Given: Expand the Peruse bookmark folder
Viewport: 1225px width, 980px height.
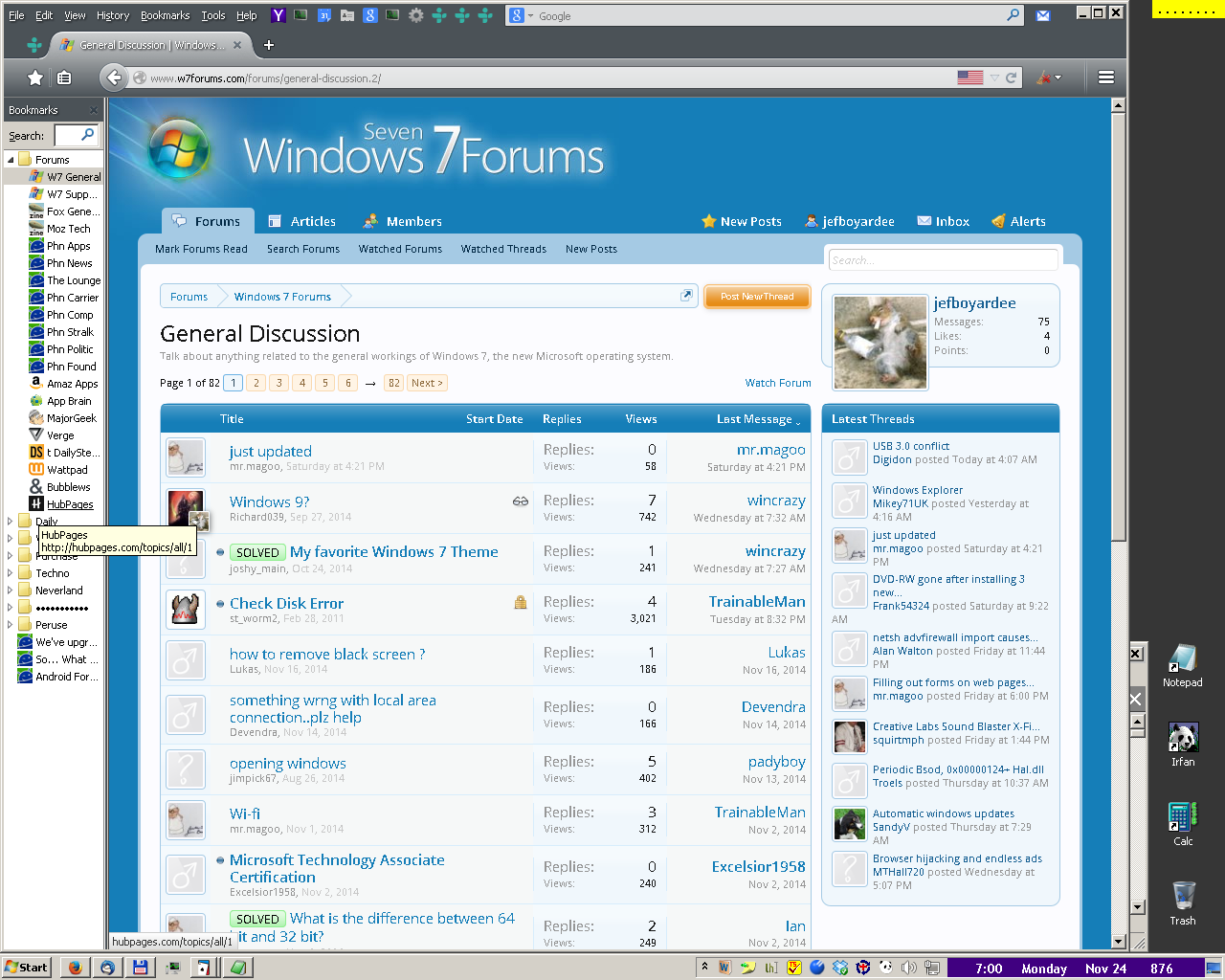Looking at the screenshot, I should point(11,625).
